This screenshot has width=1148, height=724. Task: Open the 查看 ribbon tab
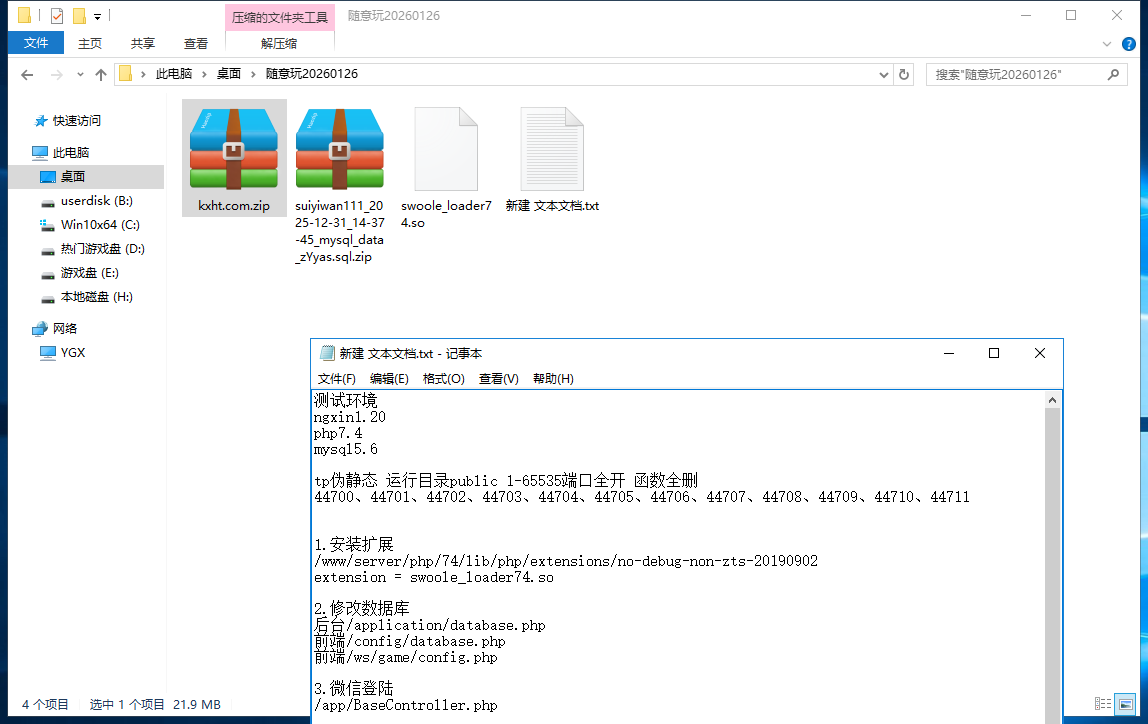196,43
